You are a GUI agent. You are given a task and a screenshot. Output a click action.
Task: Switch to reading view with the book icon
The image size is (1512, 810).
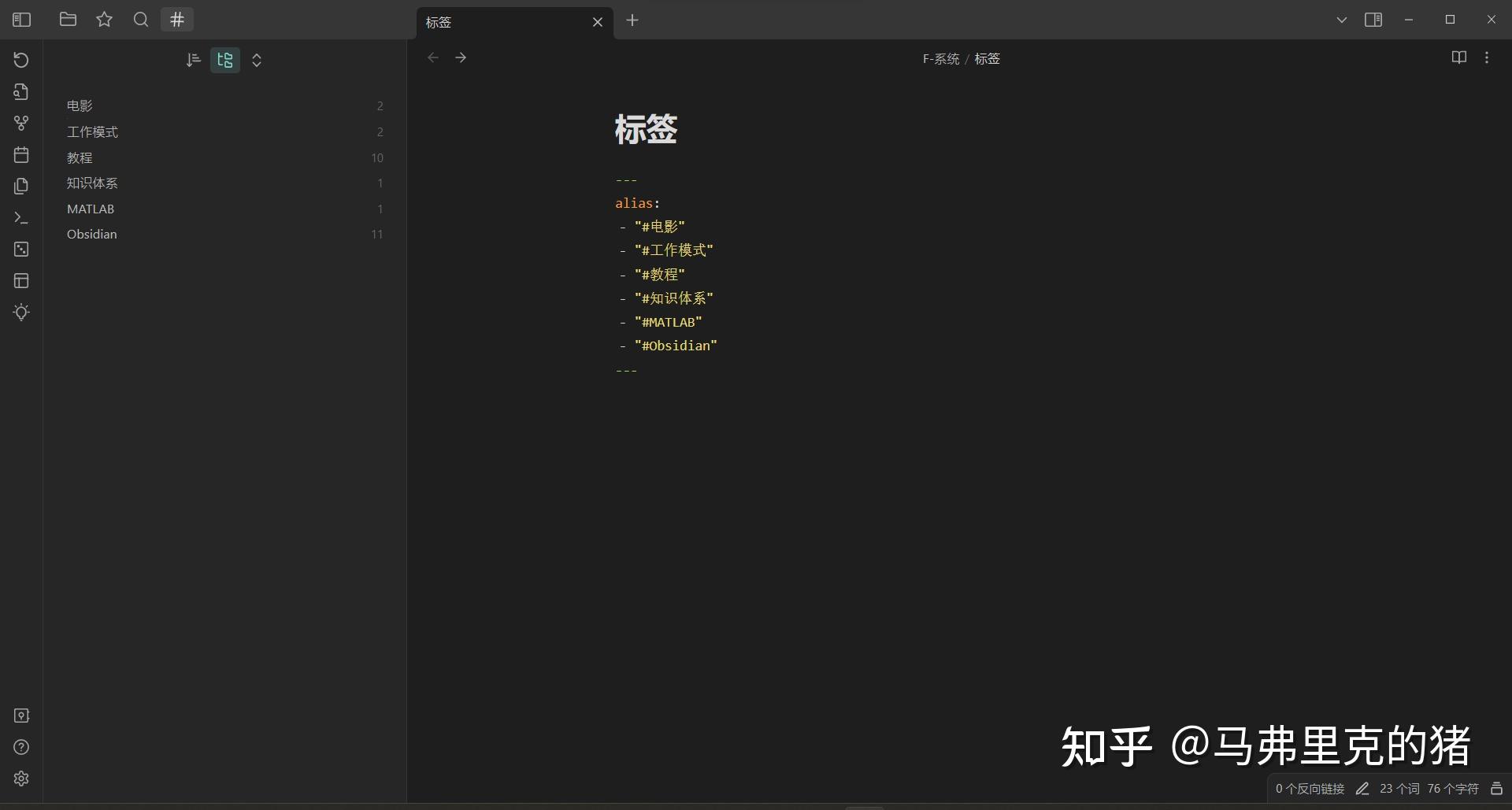(x=1459, y=57)
